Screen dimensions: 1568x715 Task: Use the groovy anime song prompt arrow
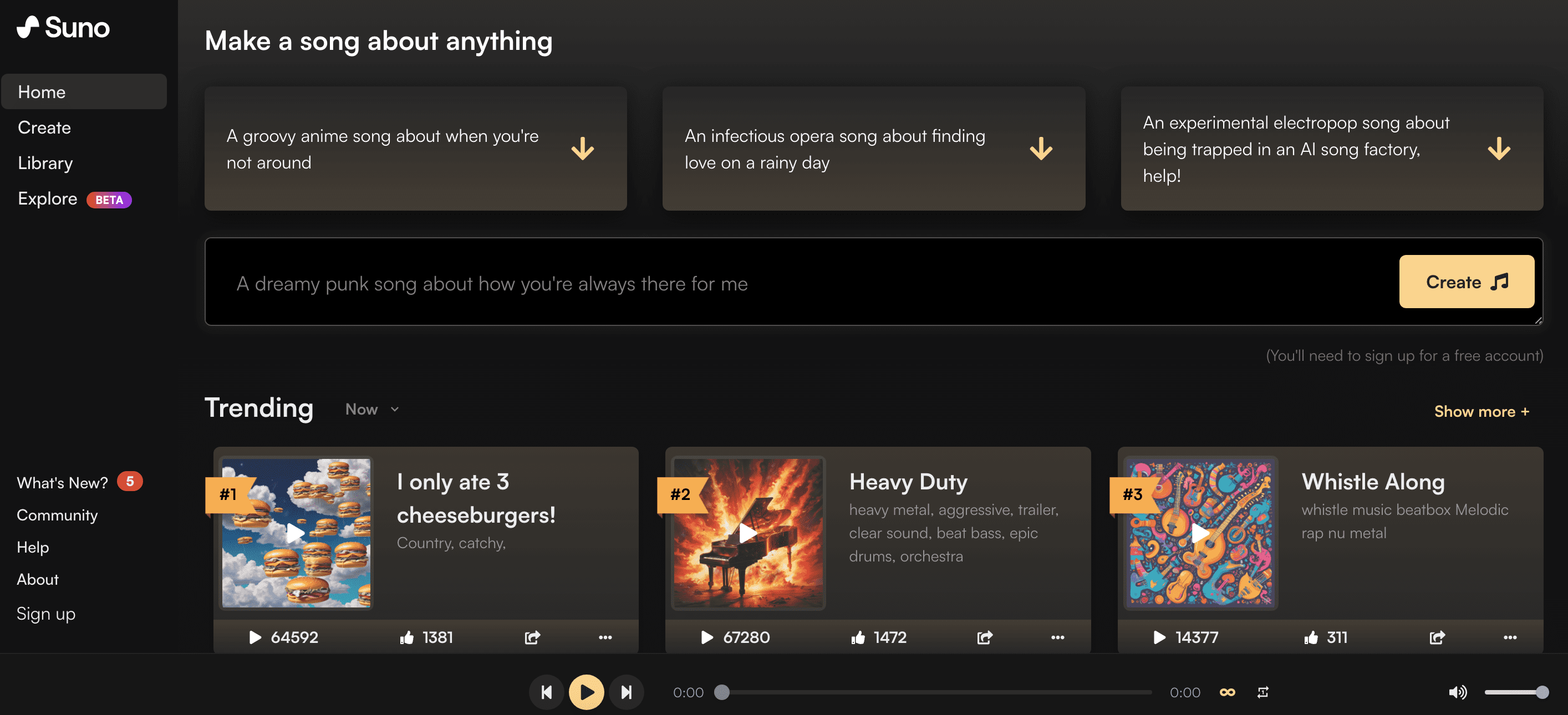[583, 149]
